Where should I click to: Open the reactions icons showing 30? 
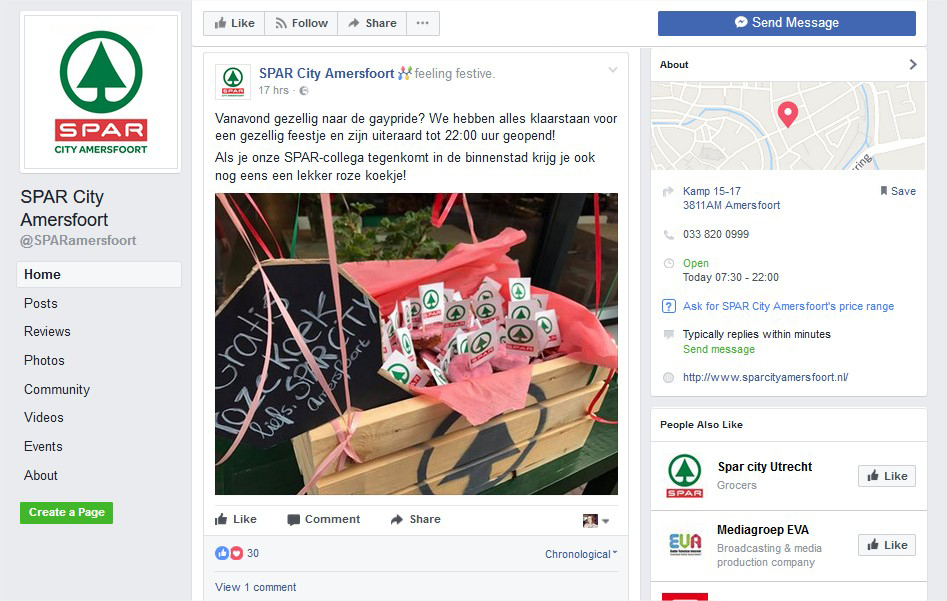point(229,553)
